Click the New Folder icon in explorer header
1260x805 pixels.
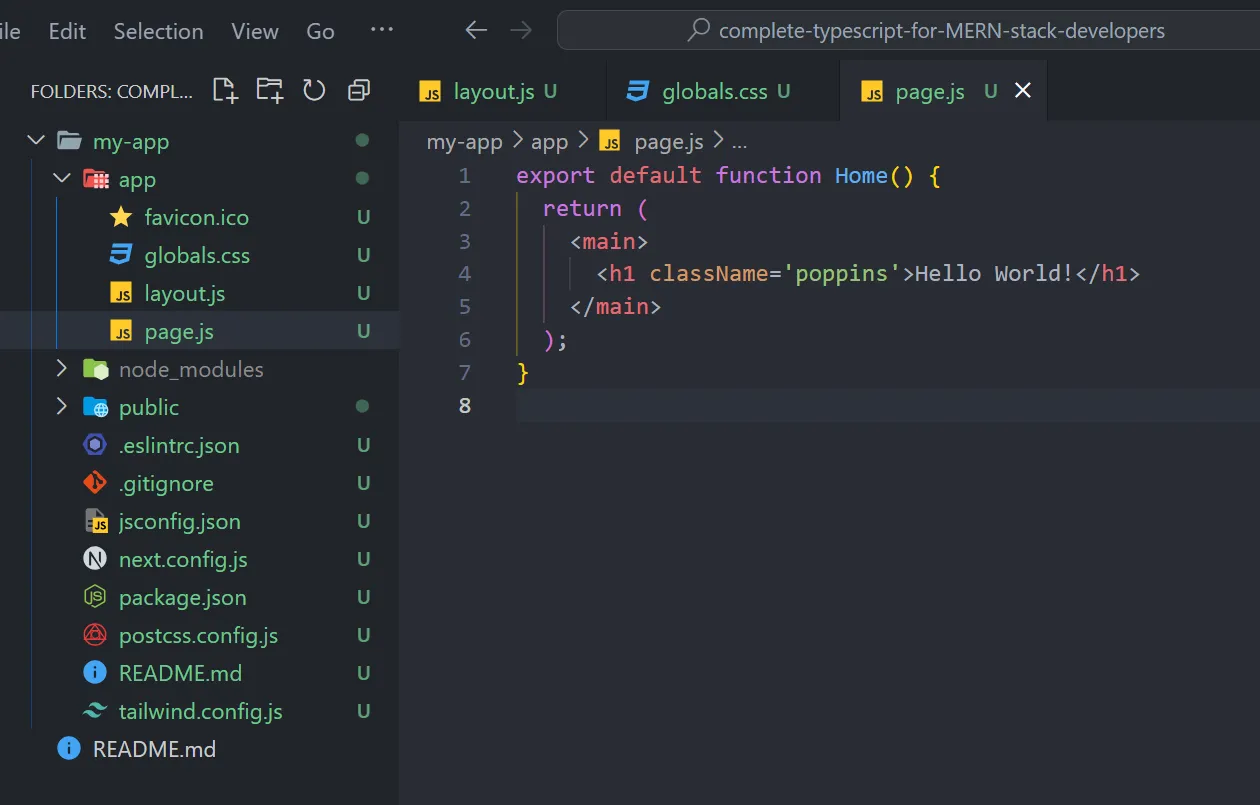coord(270,91)
